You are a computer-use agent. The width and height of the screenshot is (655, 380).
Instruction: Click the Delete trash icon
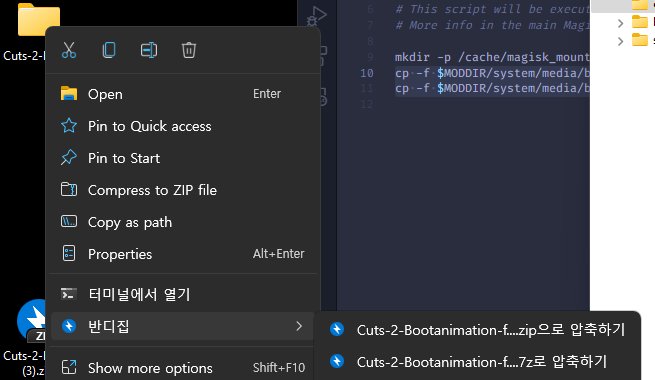click(x=189, y=50)
